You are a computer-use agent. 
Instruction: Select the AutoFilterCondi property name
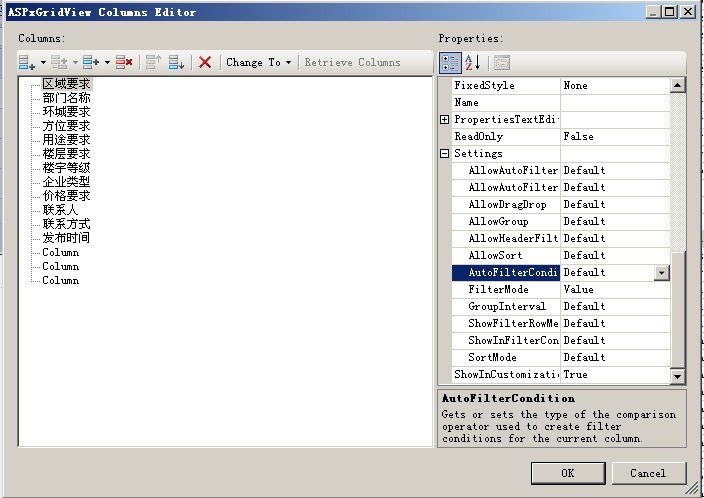click(506, 273)
